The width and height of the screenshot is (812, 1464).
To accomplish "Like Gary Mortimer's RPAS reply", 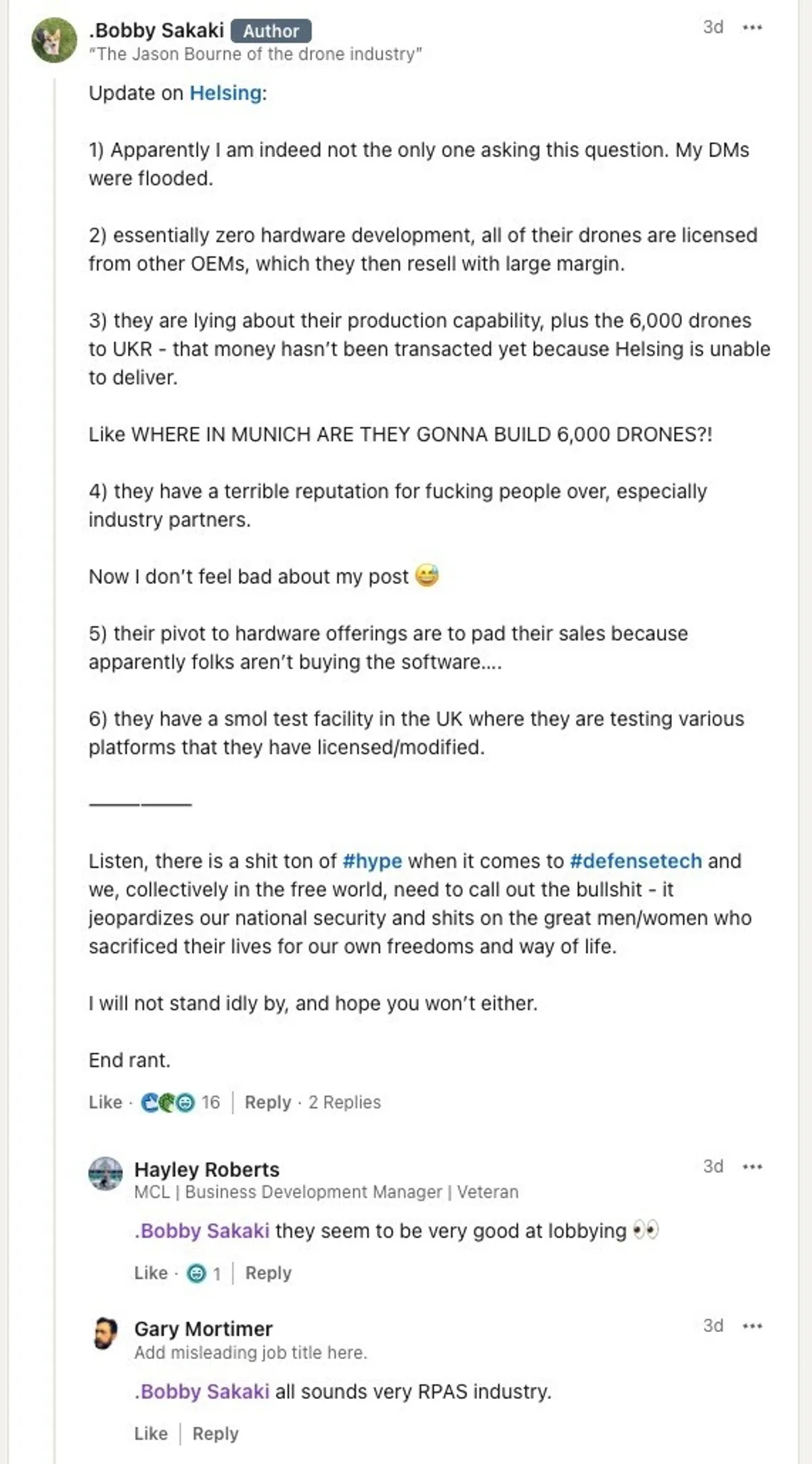I will coord(150,1434).
